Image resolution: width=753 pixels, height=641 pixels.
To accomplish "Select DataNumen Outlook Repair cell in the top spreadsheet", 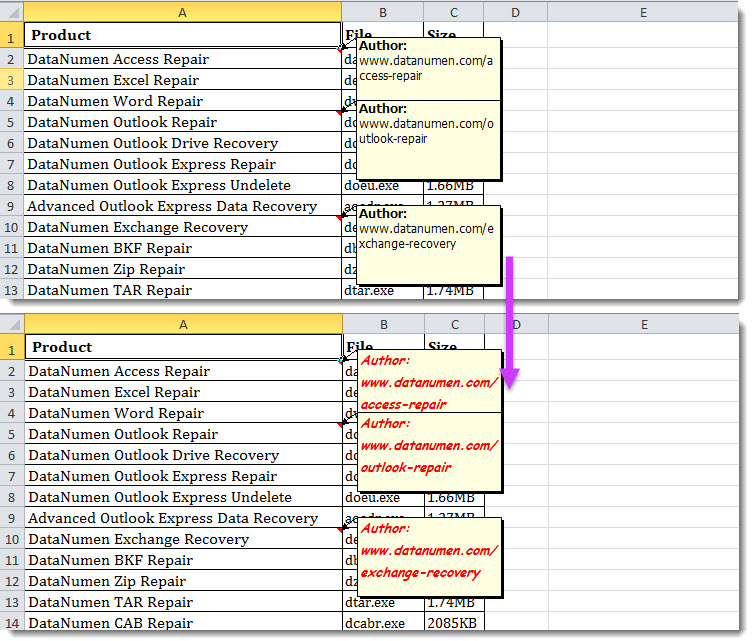I will click(x=182, y=122).
